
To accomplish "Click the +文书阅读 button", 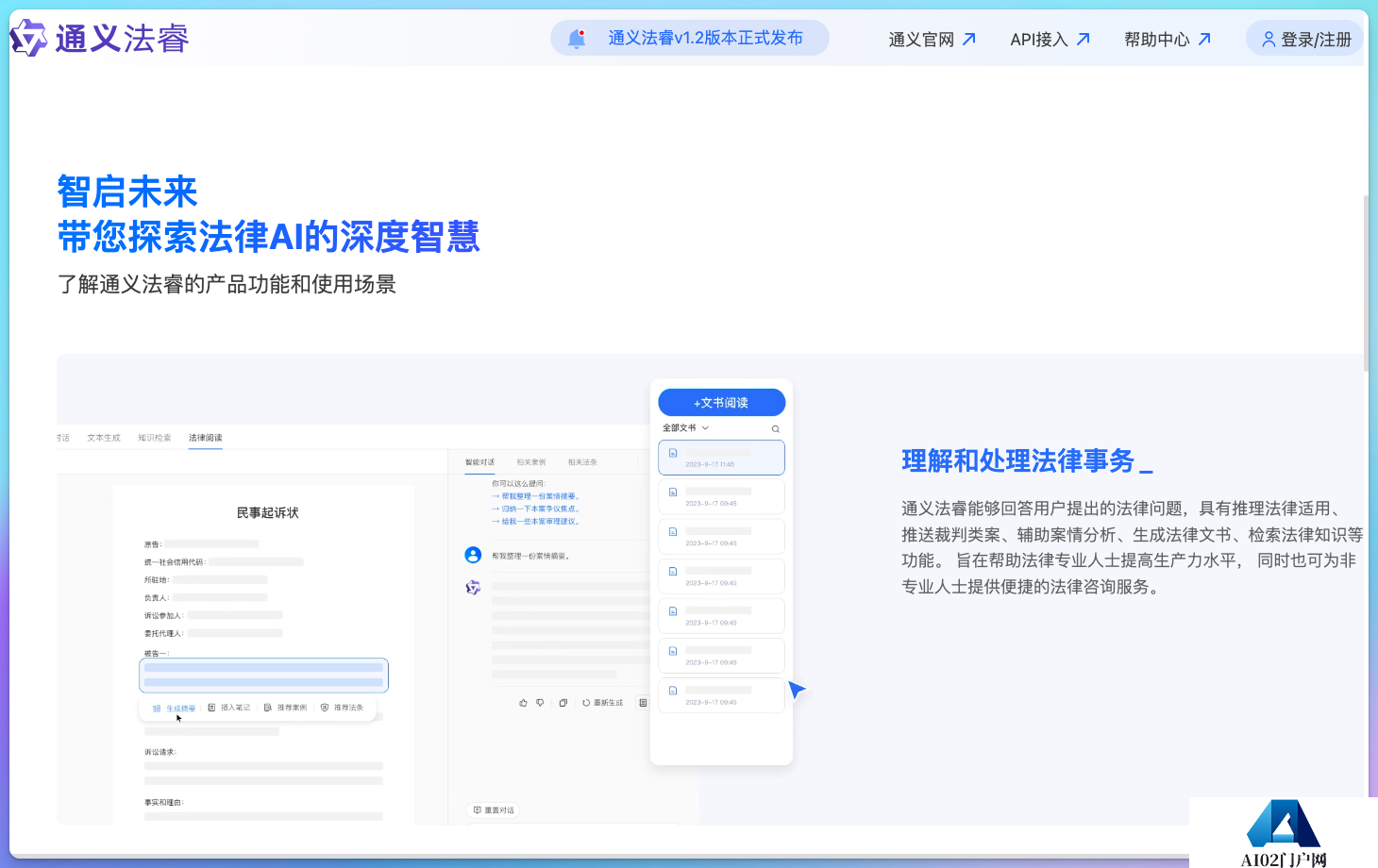I will [x=722, y=403].
